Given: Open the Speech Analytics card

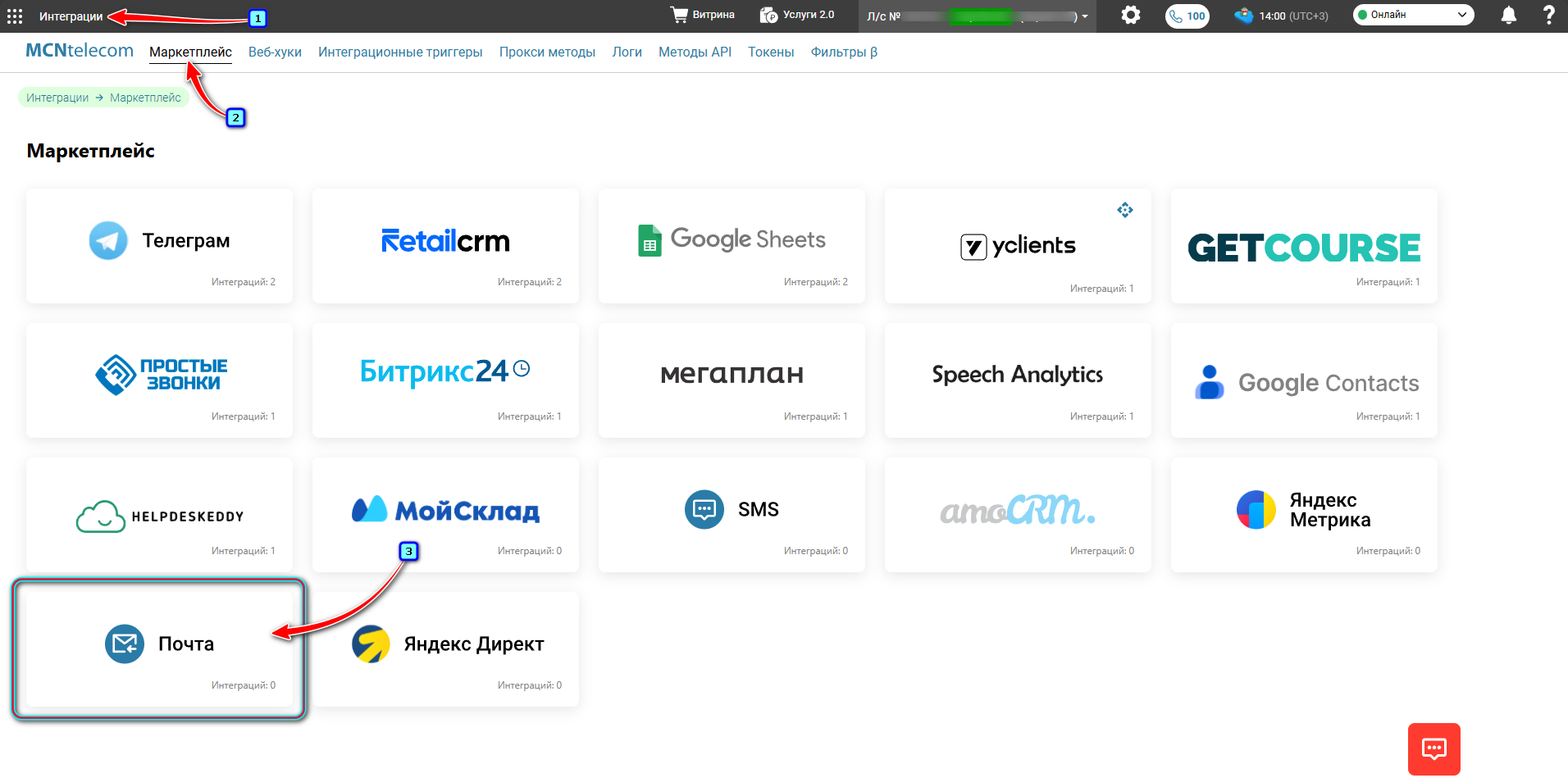Looking at the screenshot, I should click(1018, 380).
